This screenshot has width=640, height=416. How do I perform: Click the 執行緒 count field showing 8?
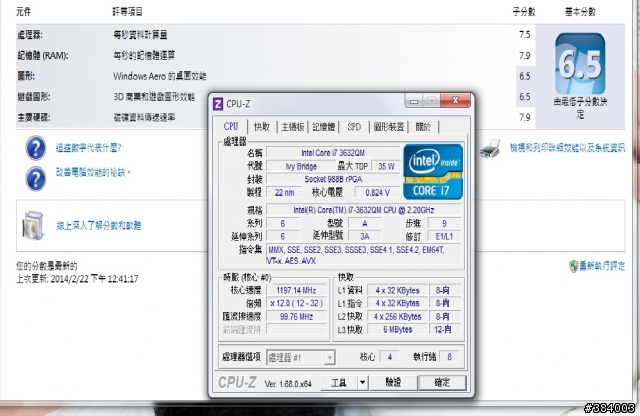(449, 357)
